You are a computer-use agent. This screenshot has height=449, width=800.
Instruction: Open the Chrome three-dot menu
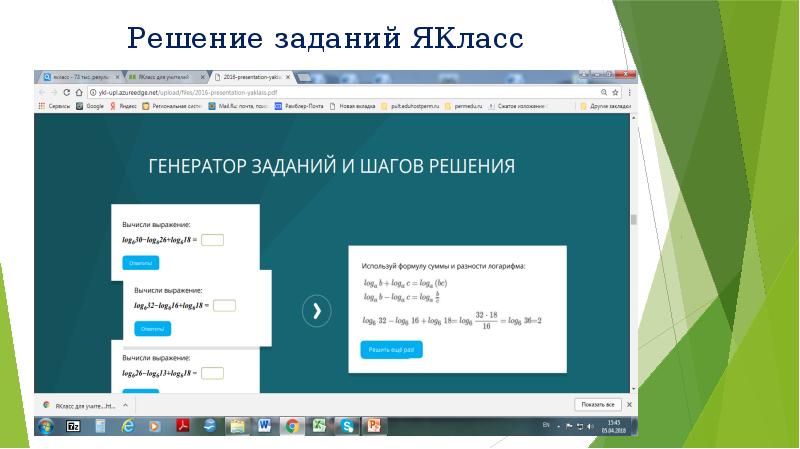[x=630, y=92]
